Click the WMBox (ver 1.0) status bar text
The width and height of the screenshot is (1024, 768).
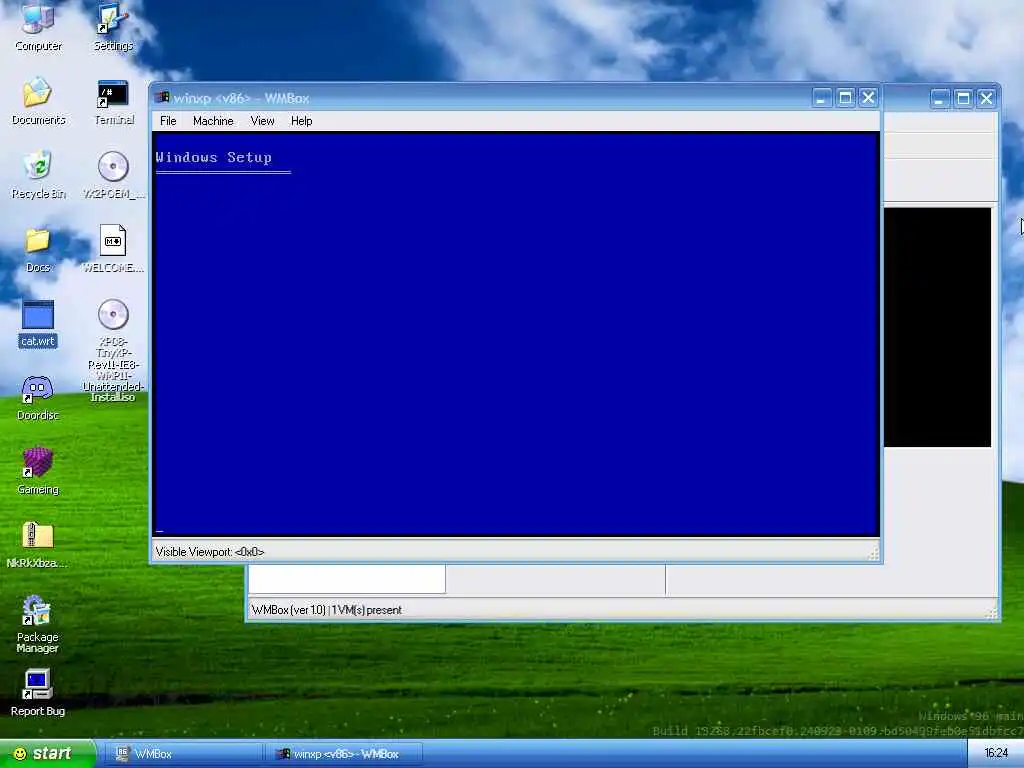(327, 610)
